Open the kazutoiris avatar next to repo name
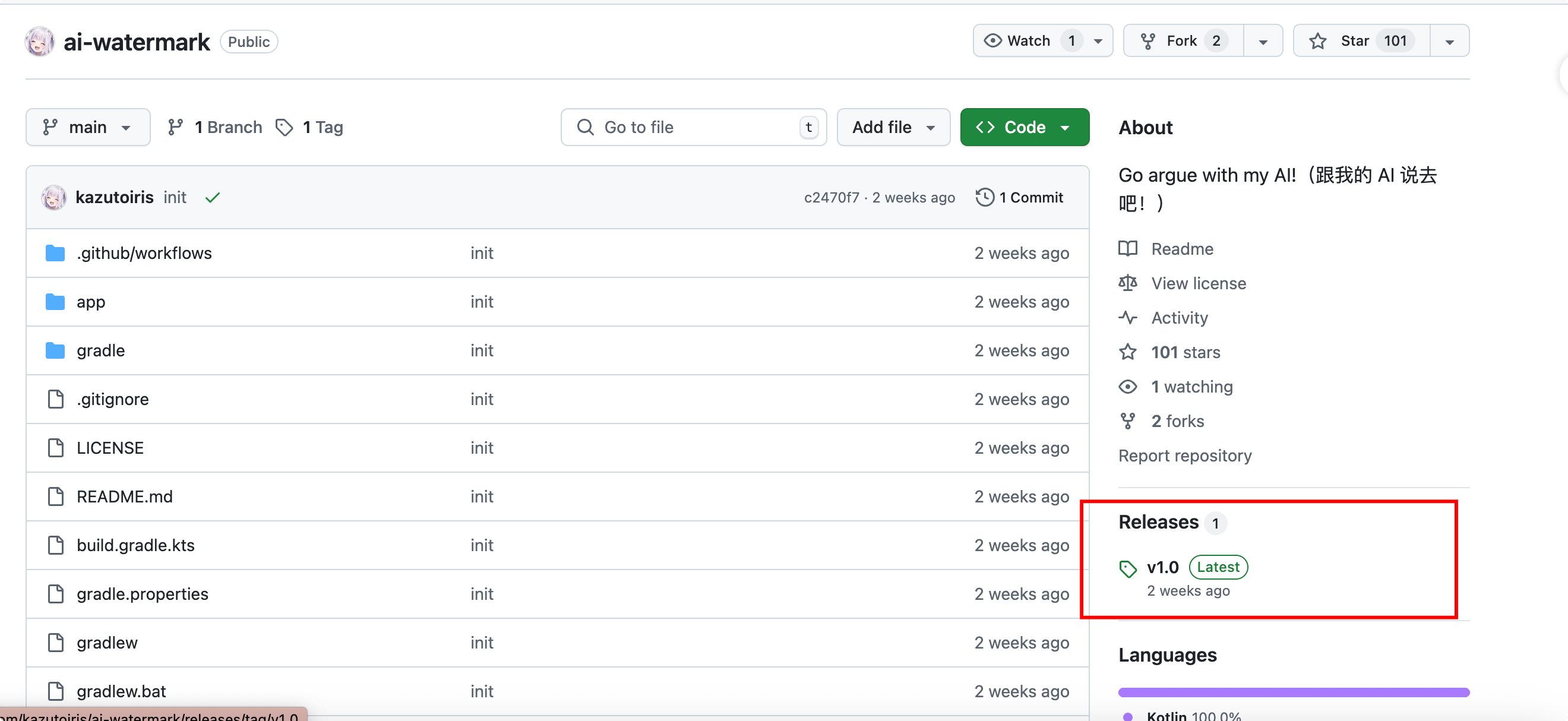 40,42
